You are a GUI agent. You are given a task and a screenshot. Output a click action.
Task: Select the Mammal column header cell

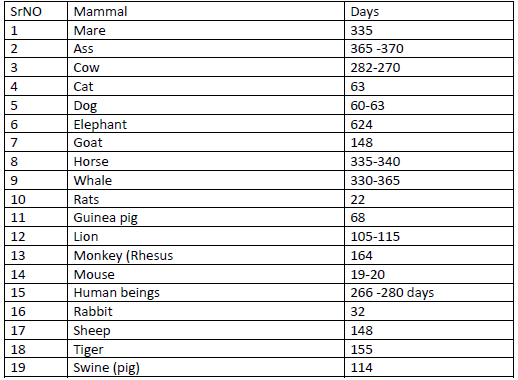coord(206,11)
